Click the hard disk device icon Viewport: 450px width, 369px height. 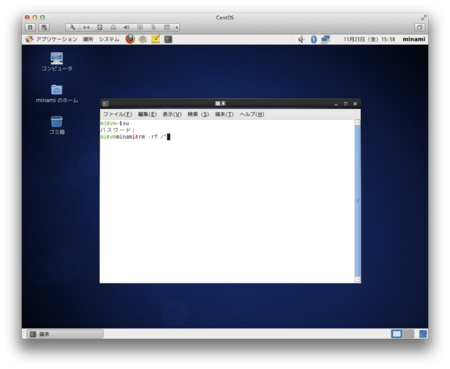(x=100, y=27)
